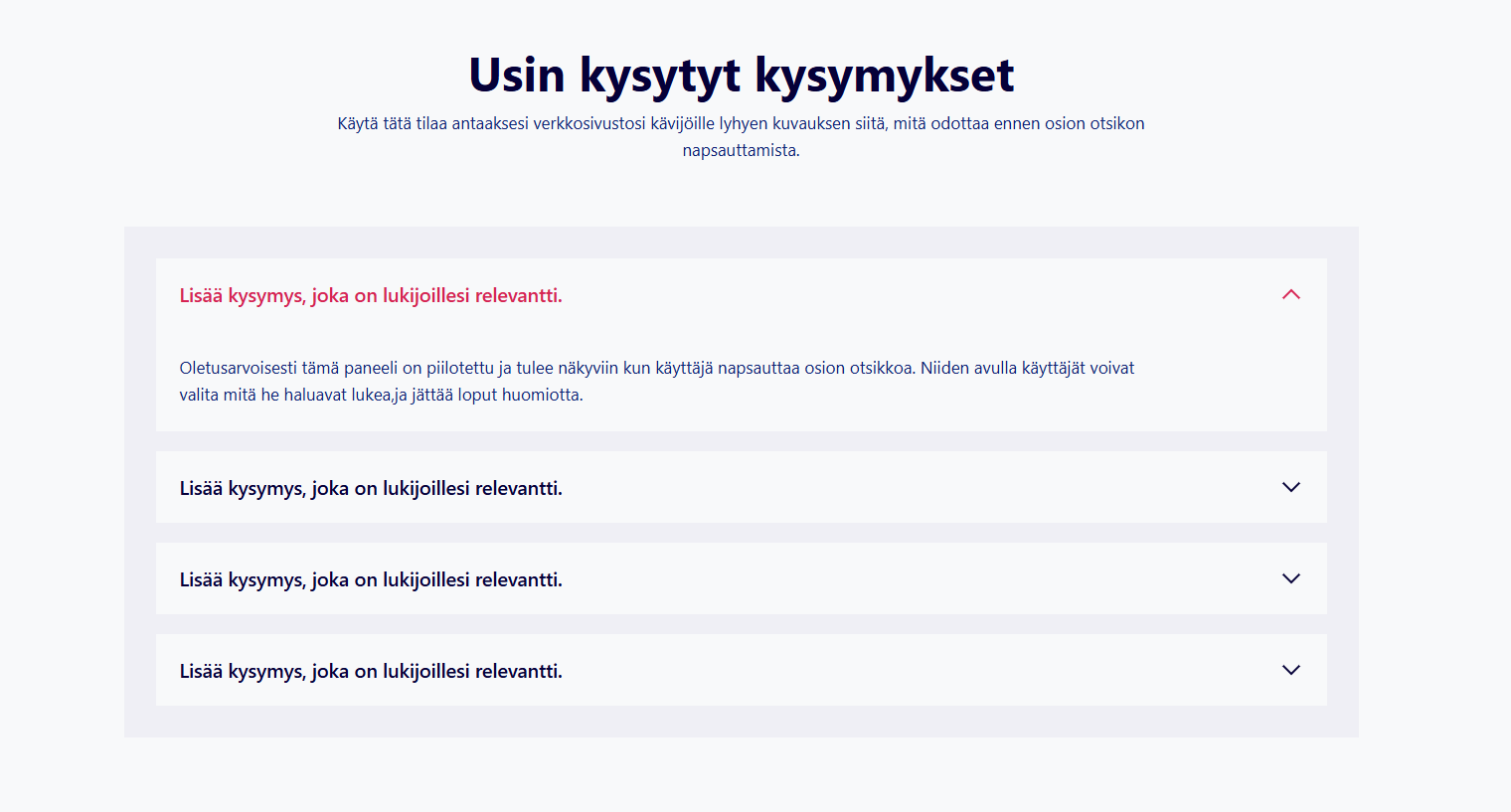Viewport: 1511px width, 812px height.
Task: Select the red highlighted question title
Action: (371, 295)
